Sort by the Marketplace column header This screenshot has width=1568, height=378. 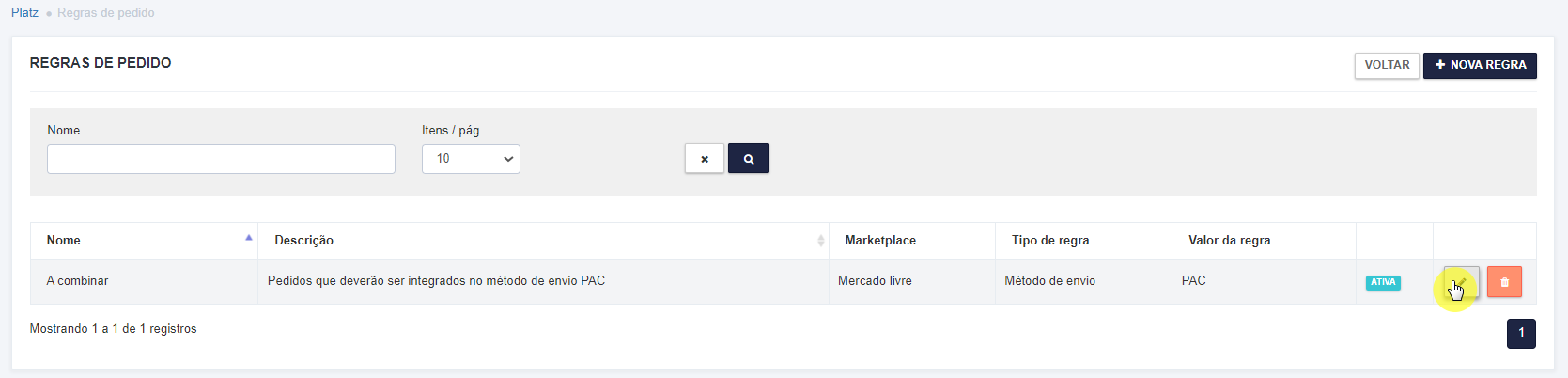(x=880, y=241)
